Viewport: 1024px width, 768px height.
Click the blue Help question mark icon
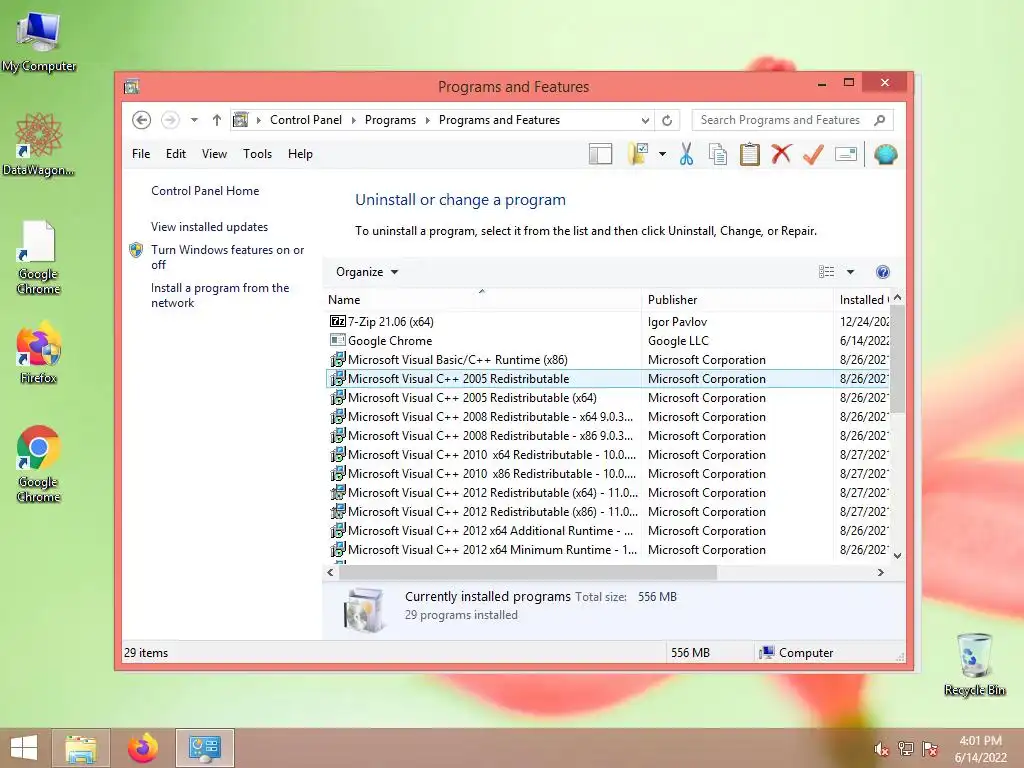pyautogui.click(x=882, y=272)
